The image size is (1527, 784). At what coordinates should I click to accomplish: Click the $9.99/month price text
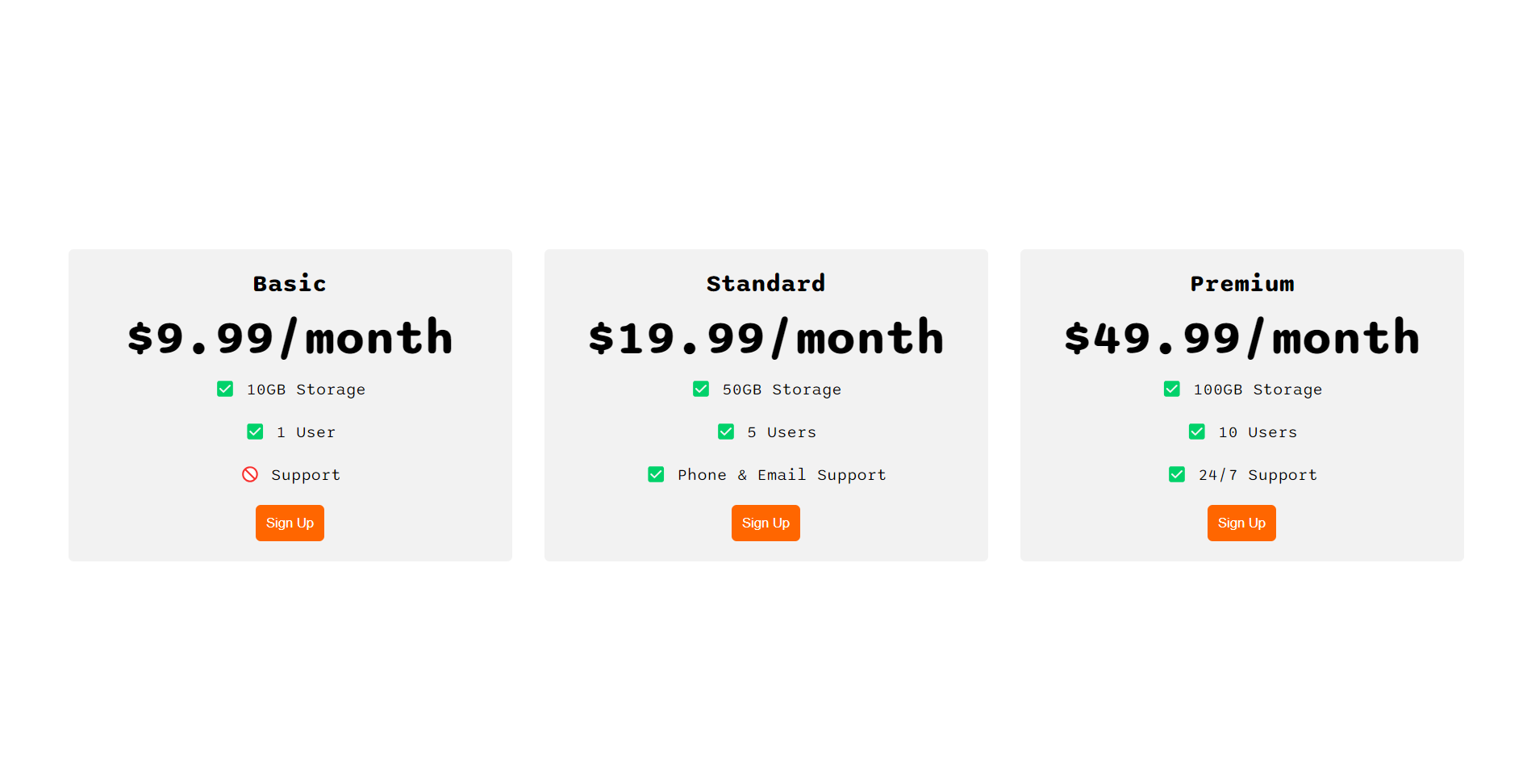coord(290,337)
